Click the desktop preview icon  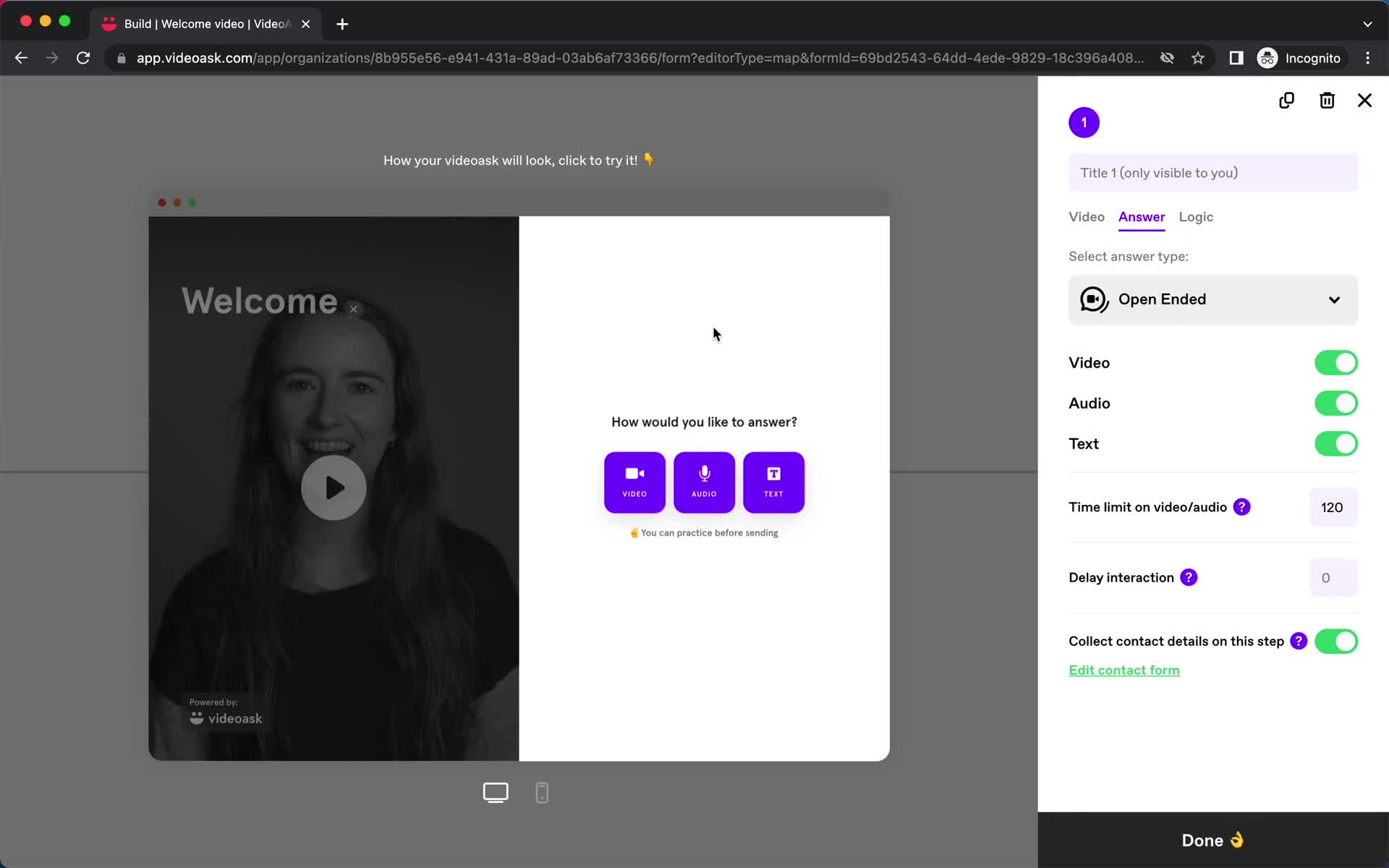[x=496, y=793]
